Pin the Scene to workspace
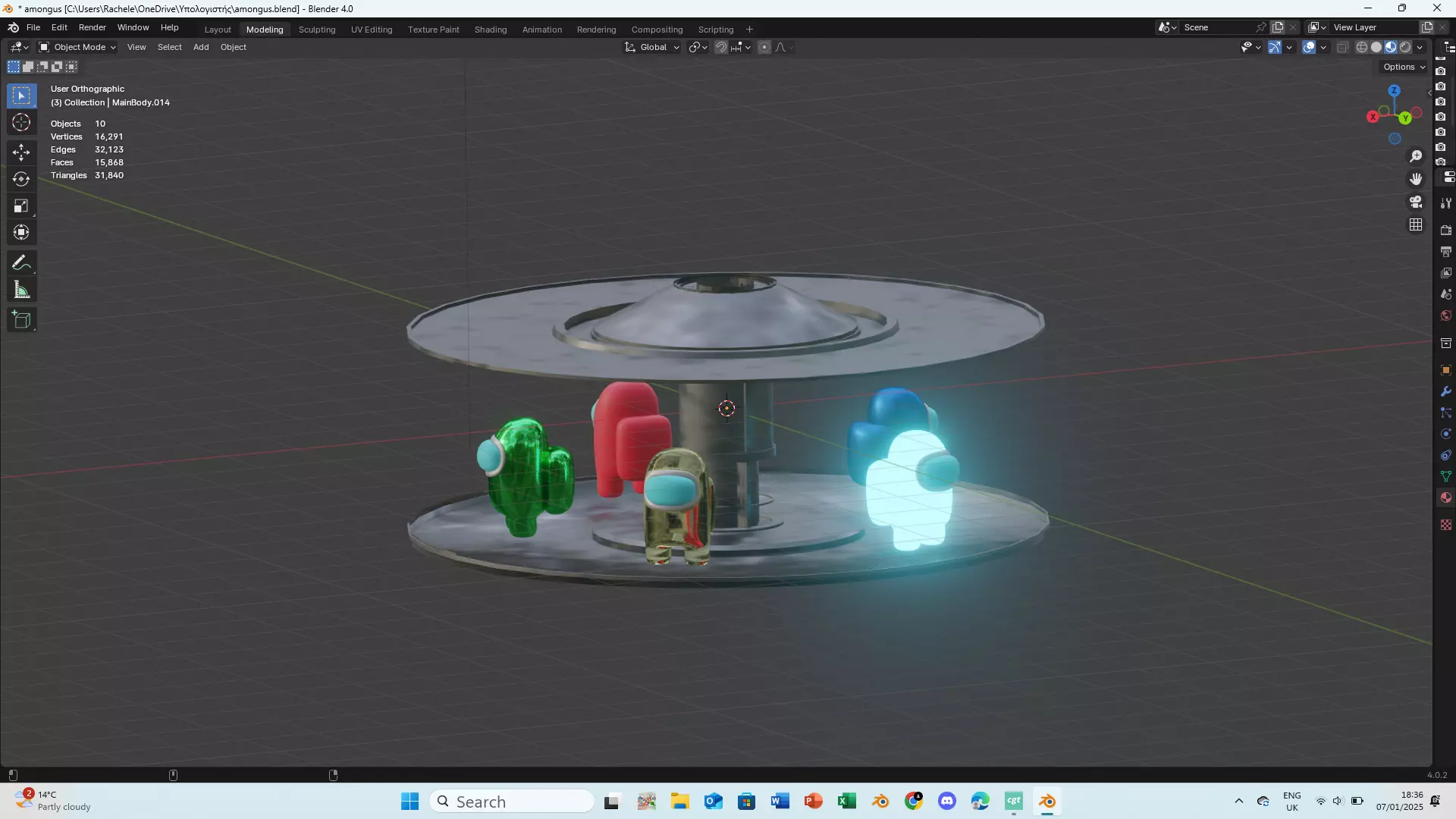Screen dimensions: 1456x819 tap(1260, 27)
